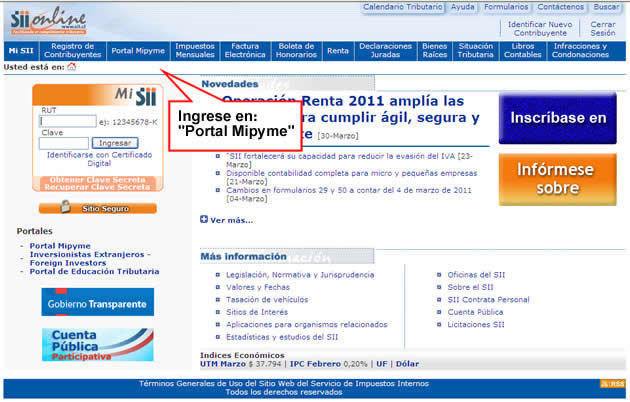Open Inversionistas Extranjeros - Foreign Investors
The image size is (630, 402).
[90, 259]
